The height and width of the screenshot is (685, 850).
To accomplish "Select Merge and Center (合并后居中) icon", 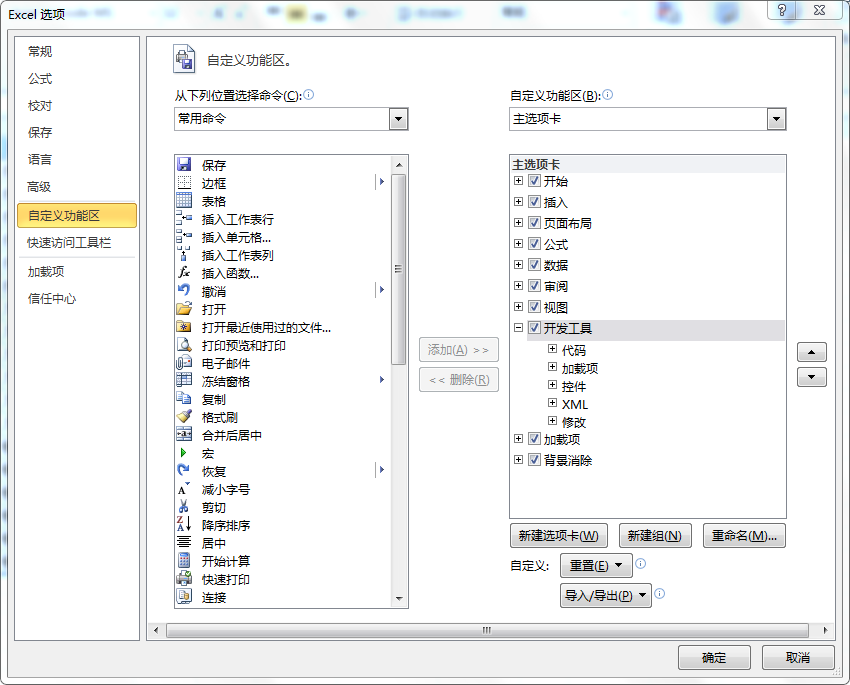I will tap(184, 434).
